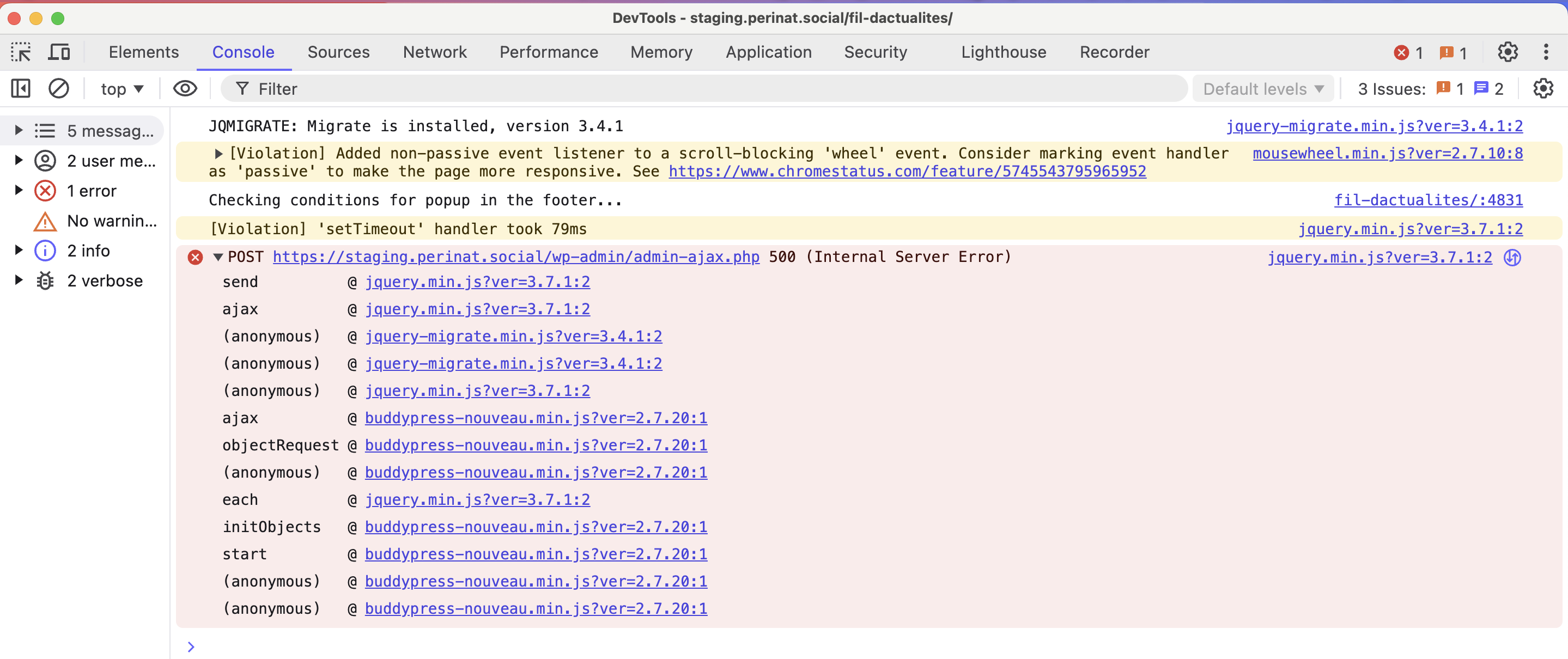Screen dimensions: 1568x659
Task: Switch to the Network tab
Action: pyautogui.click(x=435, y=52)
